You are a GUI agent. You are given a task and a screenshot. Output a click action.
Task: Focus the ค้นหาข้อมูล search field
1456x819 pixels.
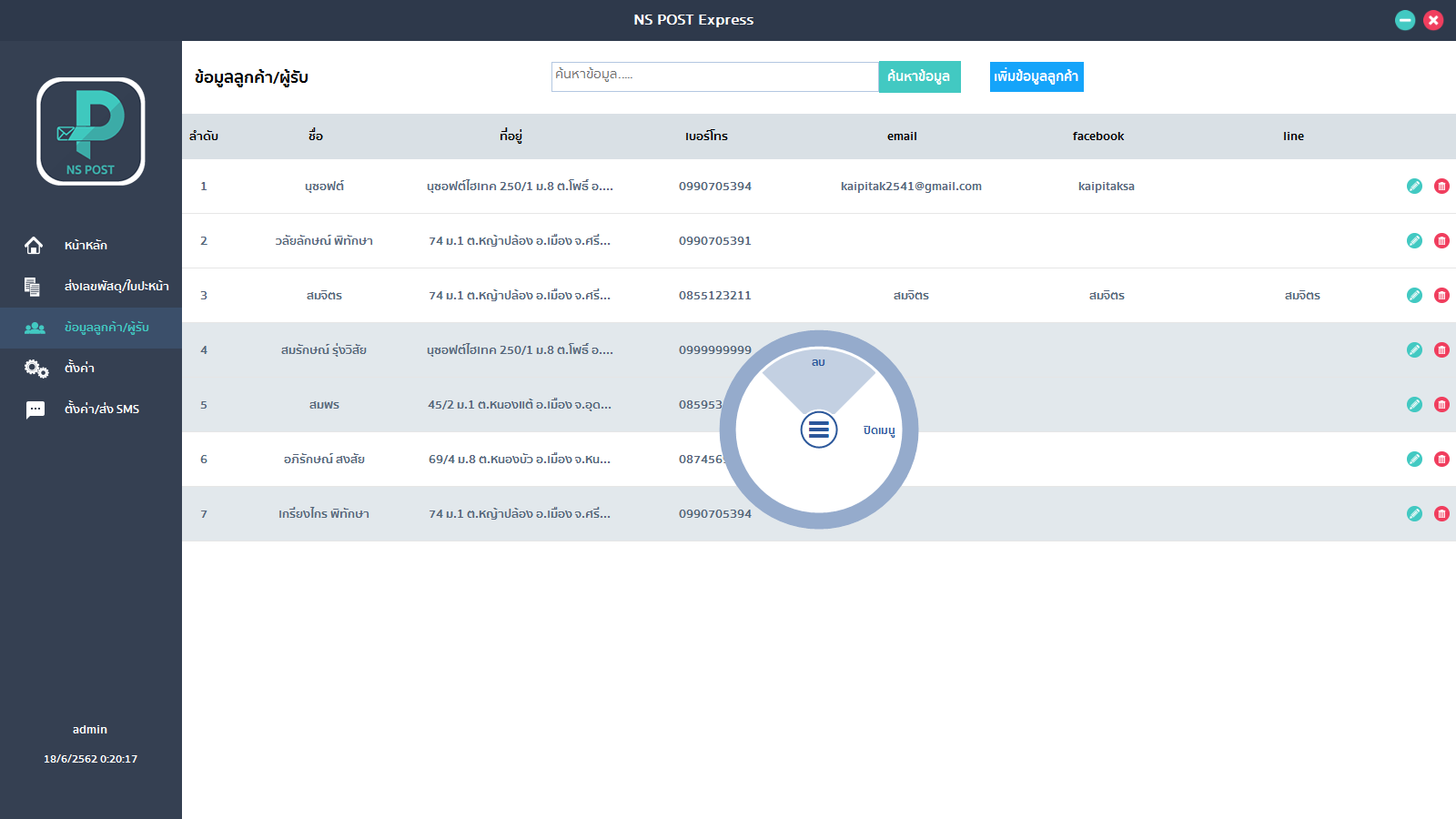tap(715, 76)
